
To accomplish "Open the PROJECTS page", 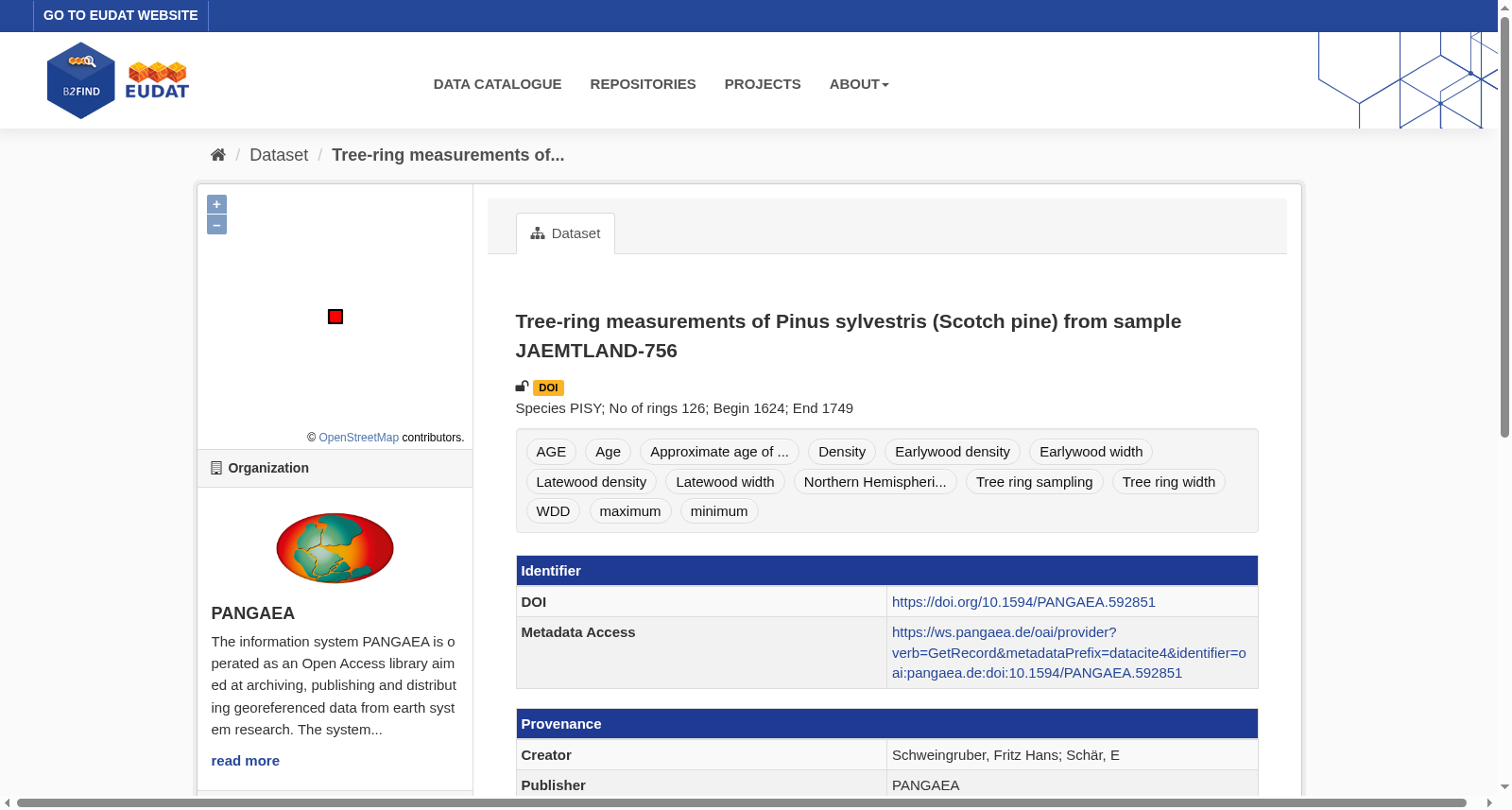I will click(x=763, y=84).
